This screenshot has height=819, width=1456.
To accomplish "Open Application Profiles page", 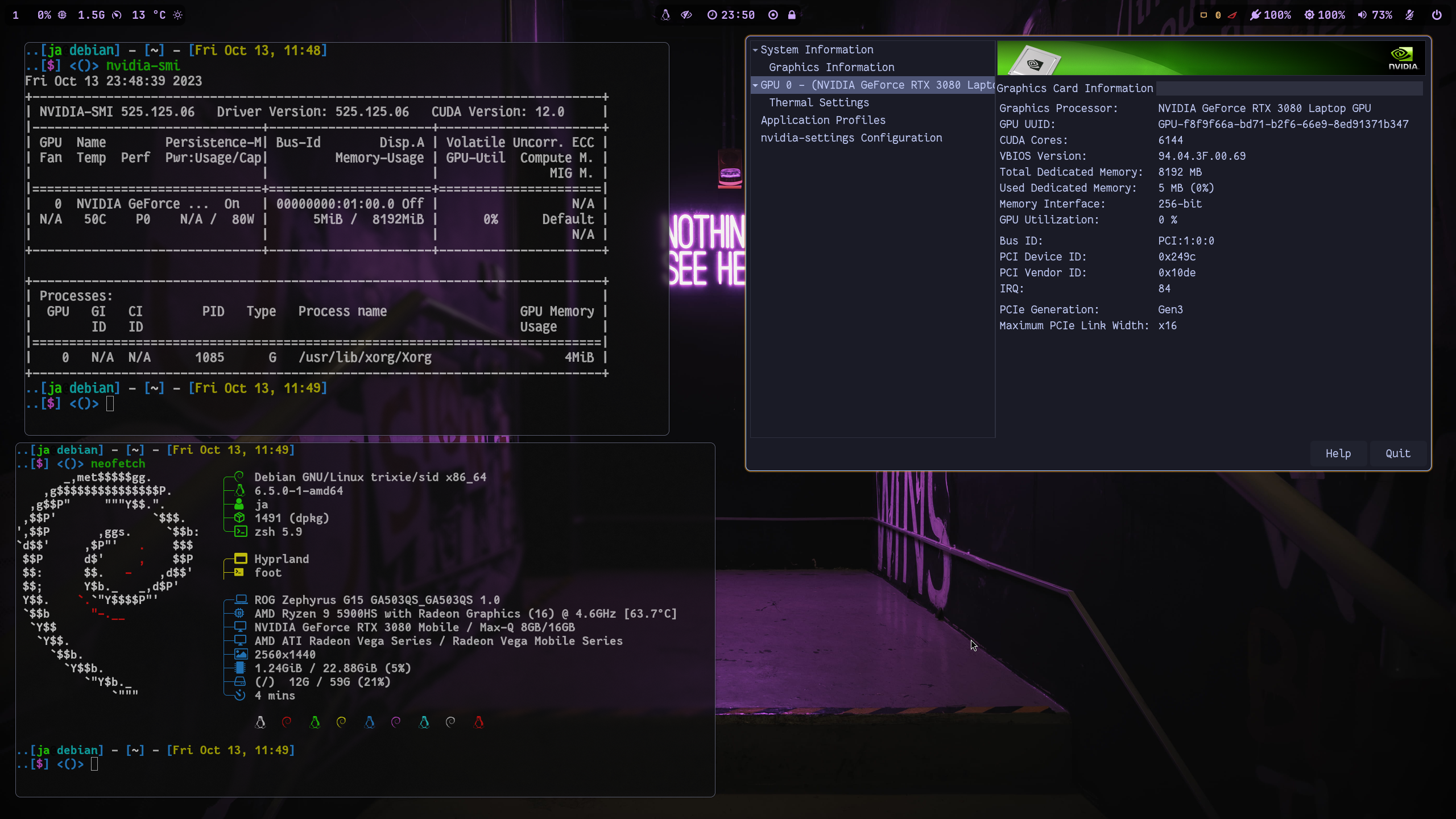I will tap(823, 121).
